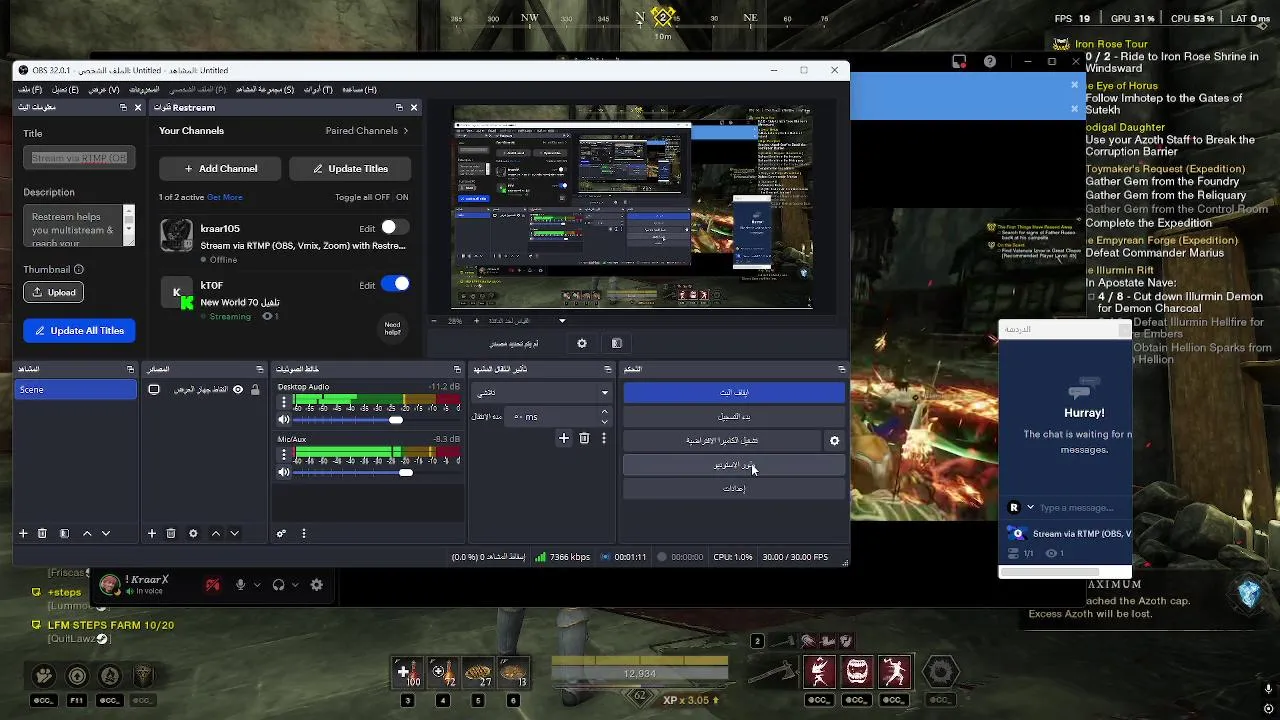Open the Edit (E) menu

(65, 90)
